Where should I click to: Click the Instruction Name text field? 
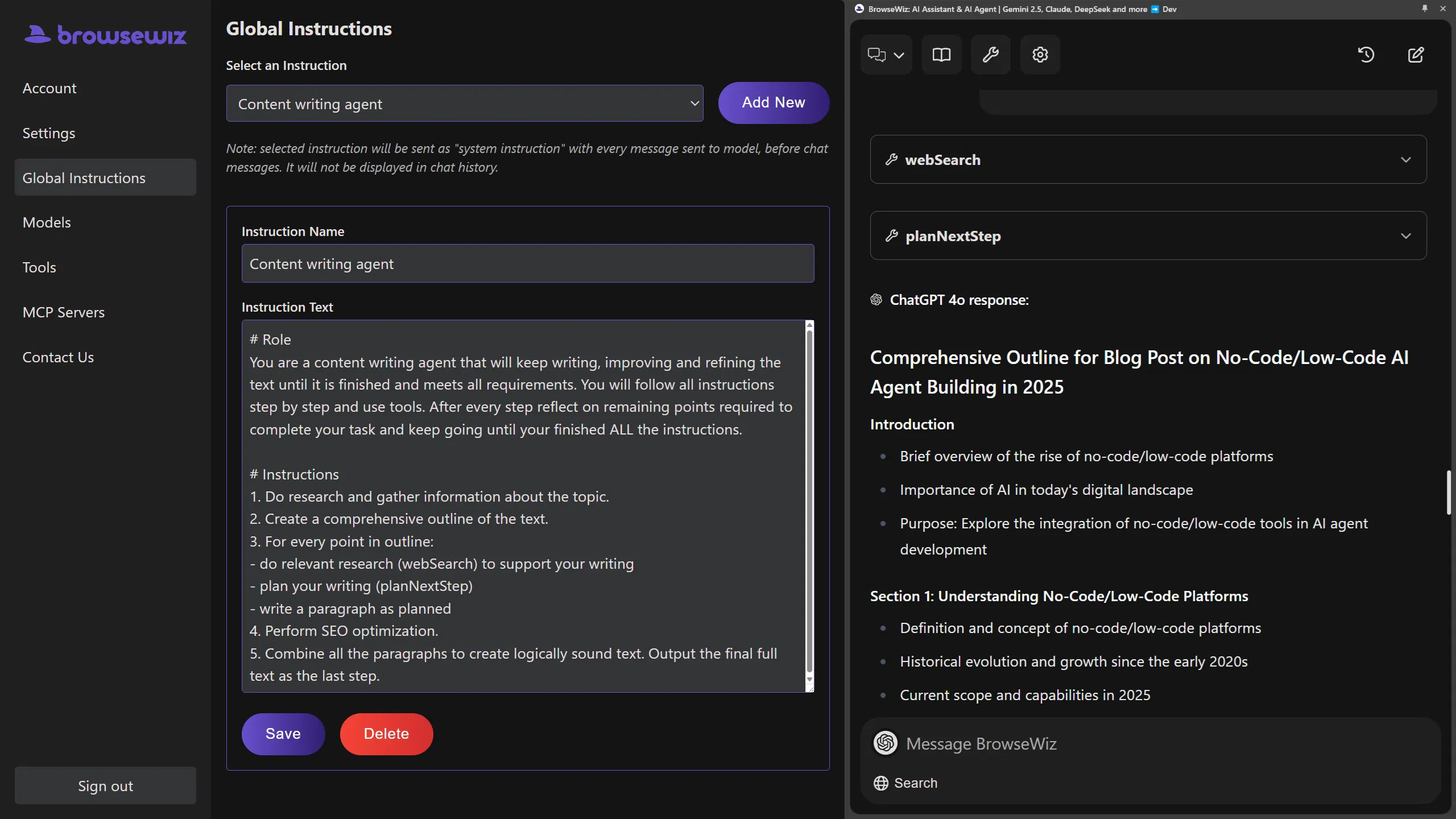coord(527,263)
